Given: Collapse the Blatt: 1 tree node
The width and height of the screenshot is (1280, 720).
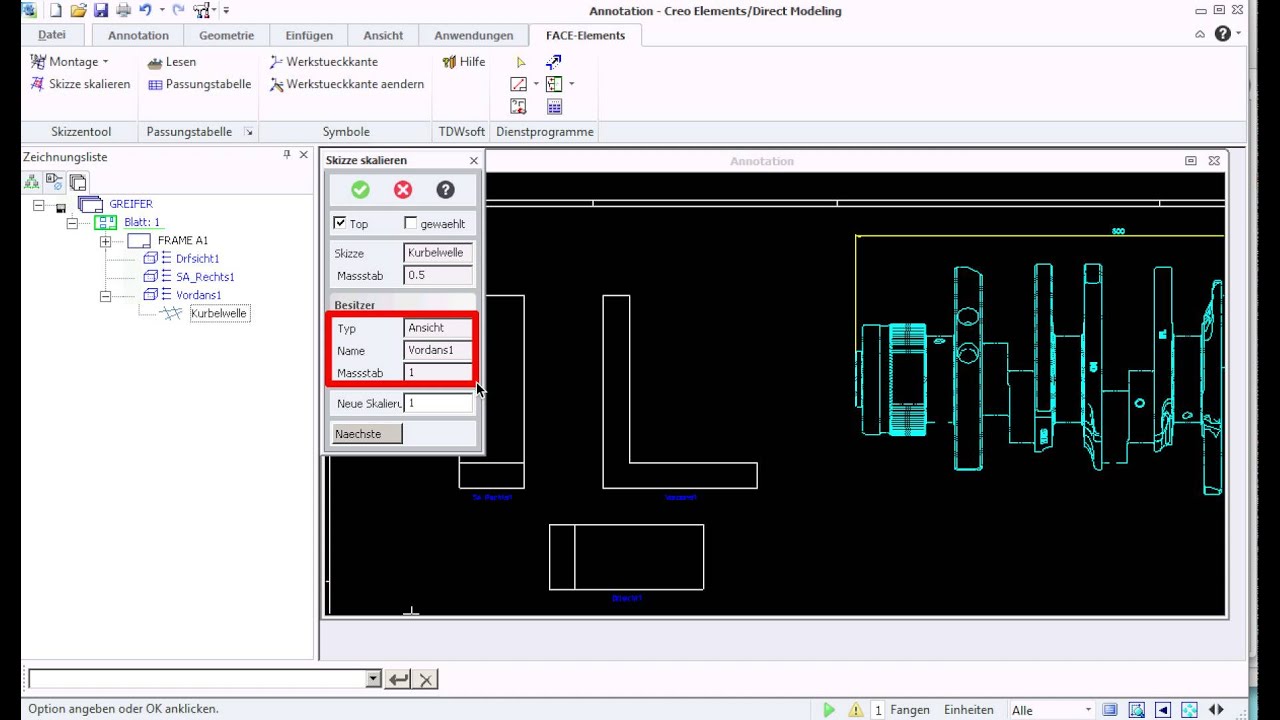Looking at the screenshot, I should (x=72, y=223).
